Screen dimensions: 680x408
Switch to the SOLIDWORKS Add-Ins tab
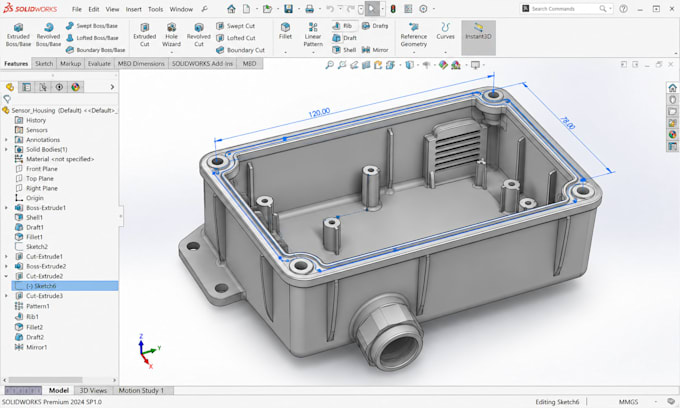coord(202,64)
